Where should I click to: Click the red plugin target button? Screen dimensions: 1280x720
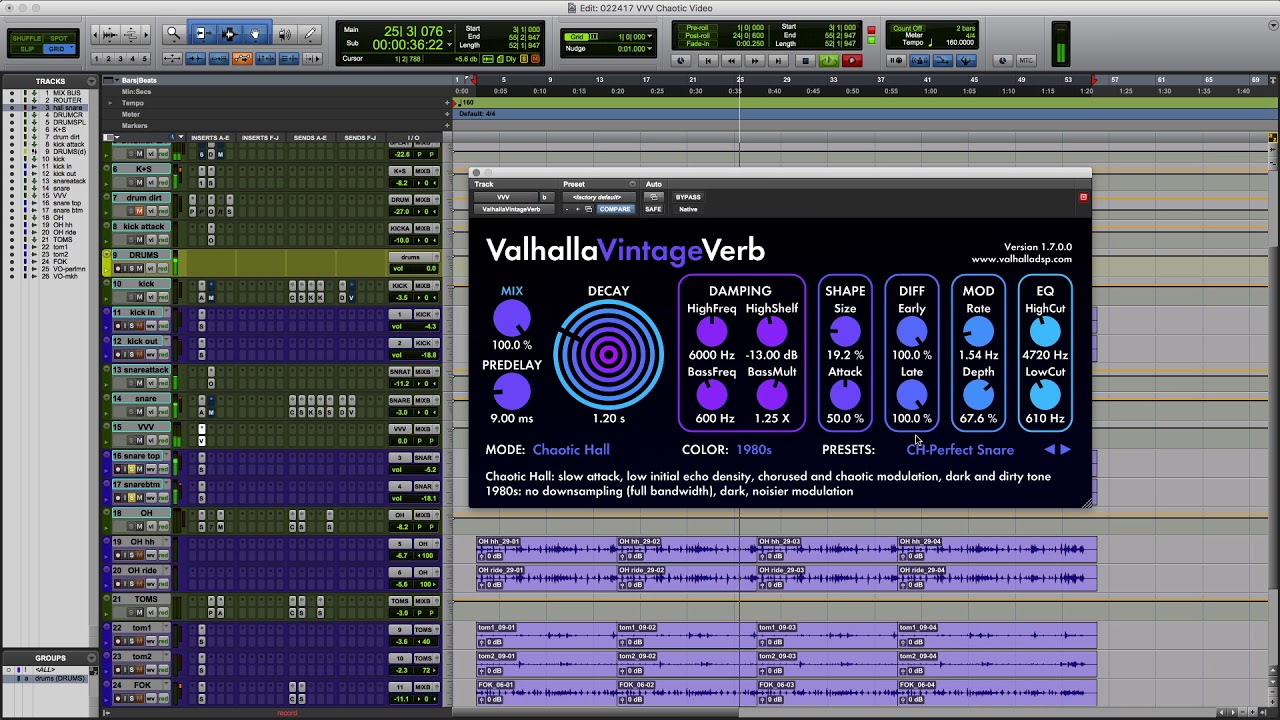click(1083, 197)
